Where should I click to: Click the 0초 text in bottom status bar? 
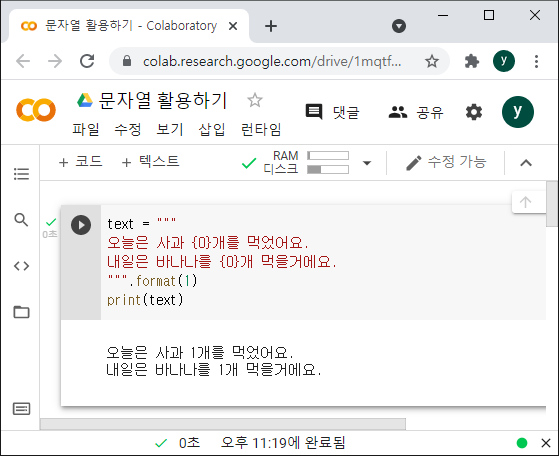point(189,443)
